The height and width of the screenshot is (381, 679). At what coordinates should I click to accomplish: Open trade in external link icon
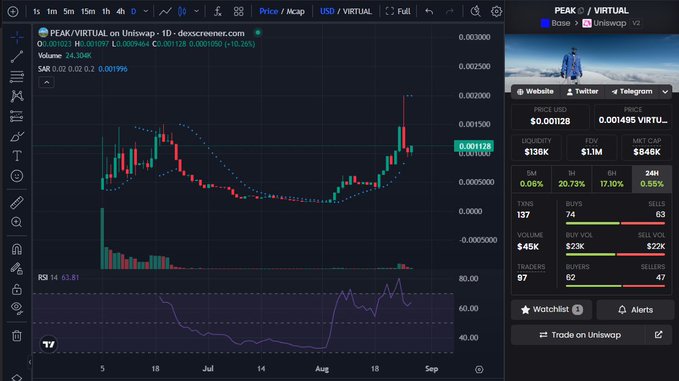(659, 335)
